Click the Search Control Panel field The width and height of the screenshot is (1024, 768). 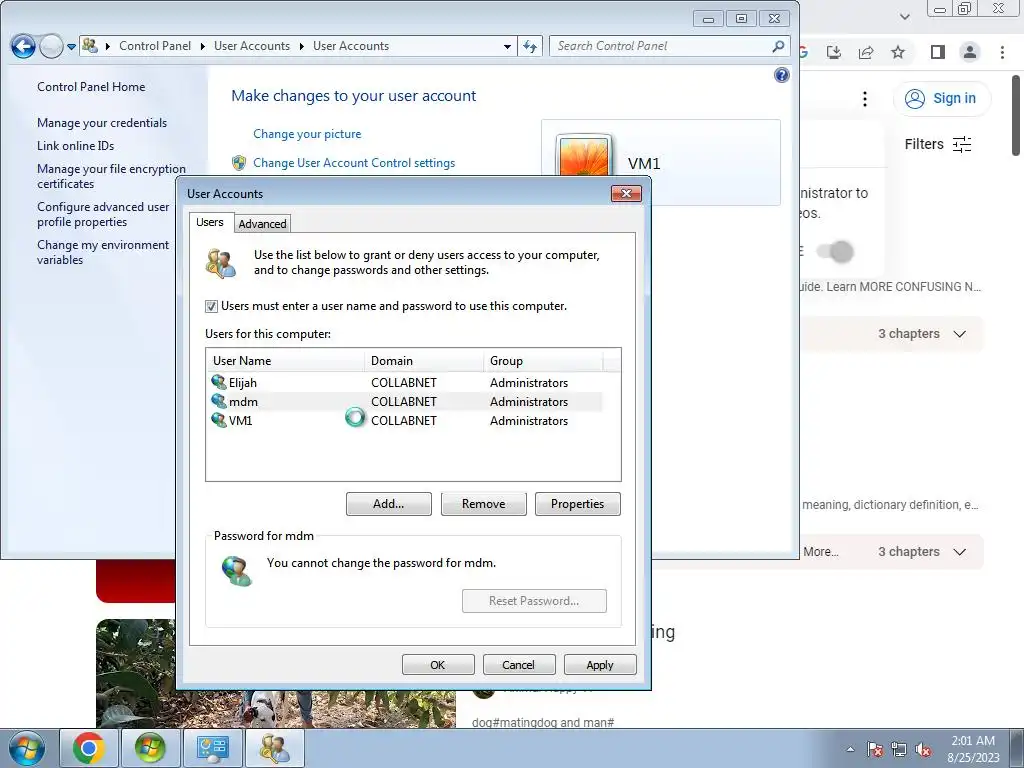(660, 46)
